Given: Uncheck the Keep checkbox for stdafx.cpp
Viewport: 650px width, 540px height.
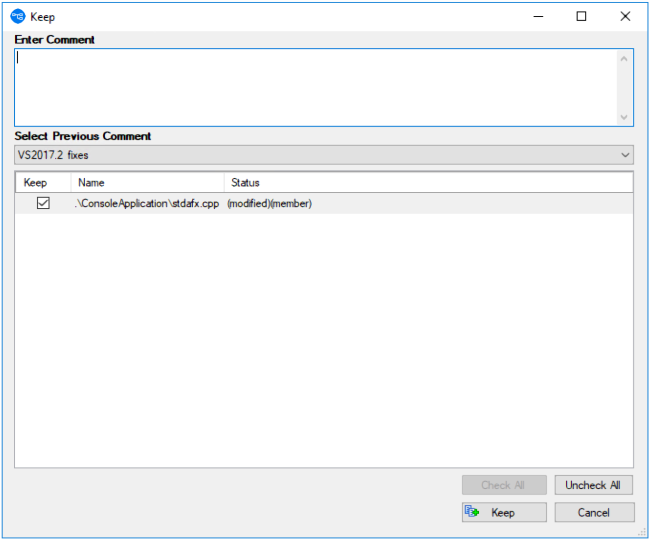Looking at the screenshot, I should (43, 204).
